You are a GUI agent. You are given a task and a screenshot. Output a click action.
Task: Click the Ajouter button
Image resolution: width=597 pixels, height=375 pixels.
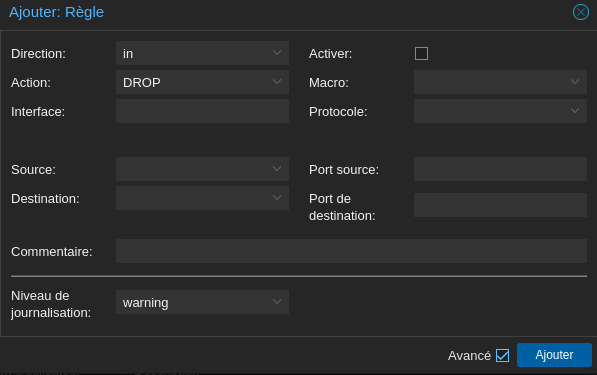click(x=554, y=355)
